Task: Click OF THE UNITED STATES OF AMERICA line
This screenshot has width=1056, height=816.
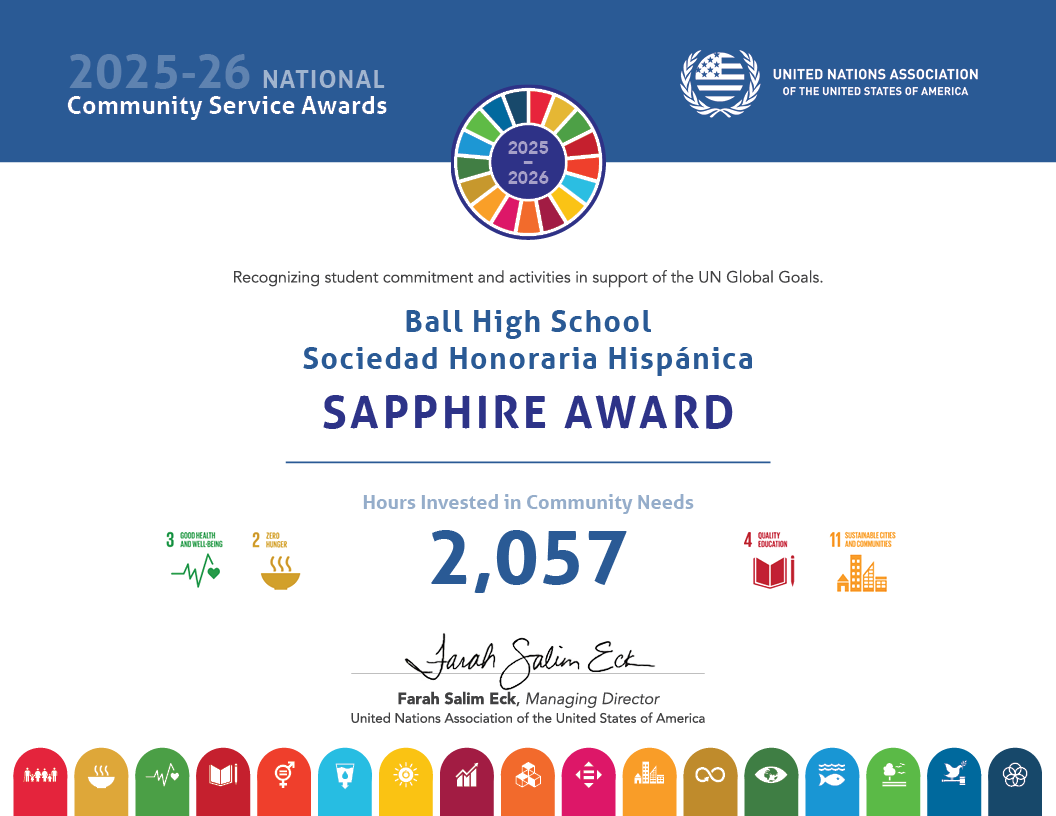Action: point(876,91)
